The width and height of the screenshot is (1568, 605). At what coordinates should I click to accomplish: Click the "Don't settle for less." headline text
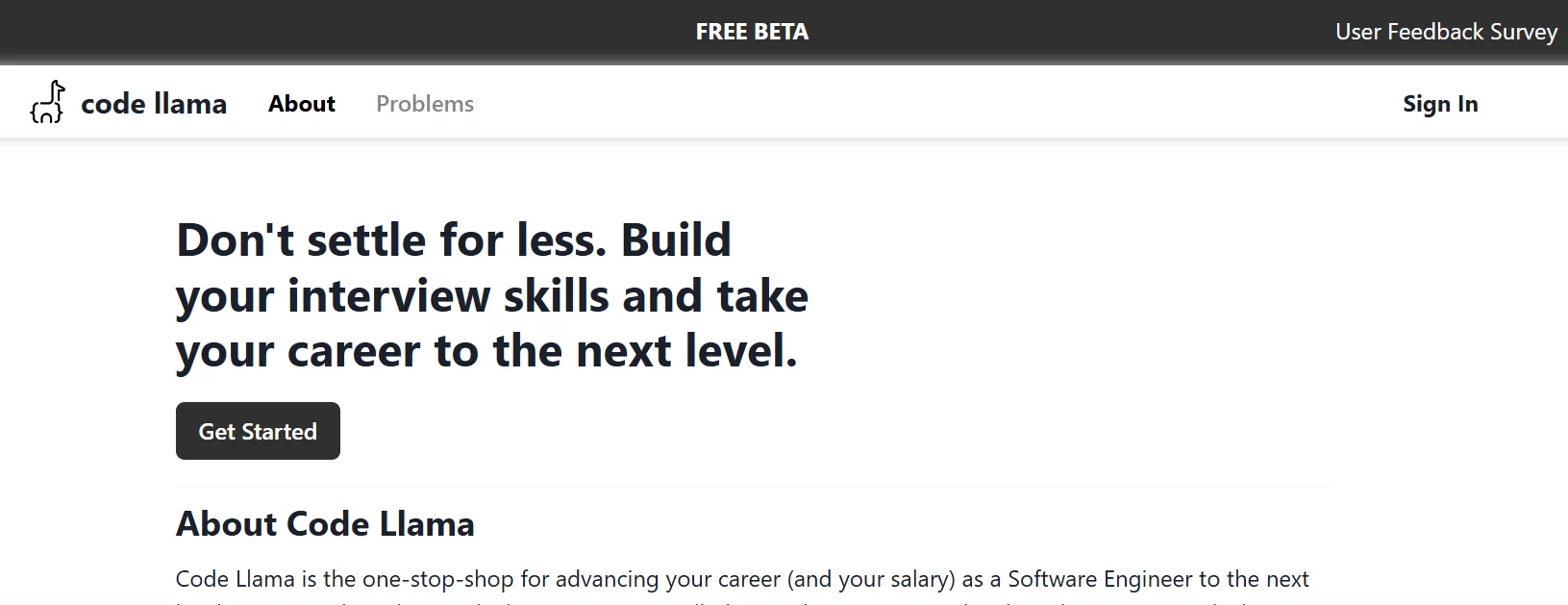pos(391,240)
